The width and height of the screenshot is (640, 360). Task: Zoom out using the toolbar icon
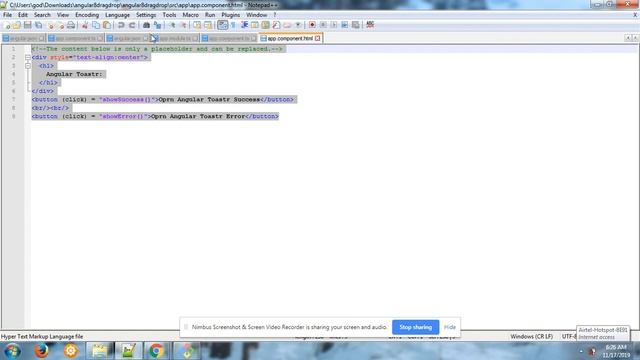[x=183, y=25]
